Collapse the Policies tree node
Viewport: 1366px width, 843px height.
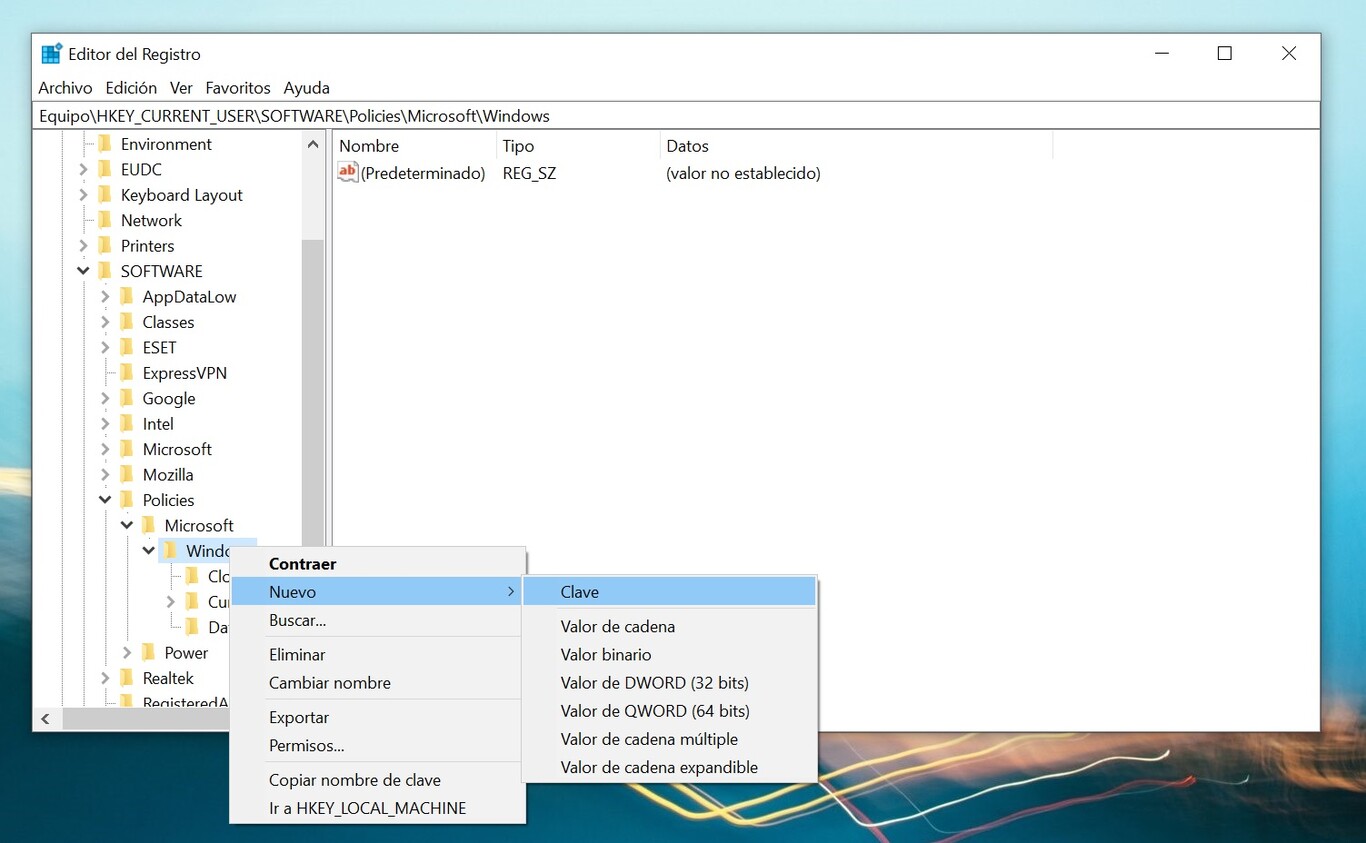coord(105,500)
